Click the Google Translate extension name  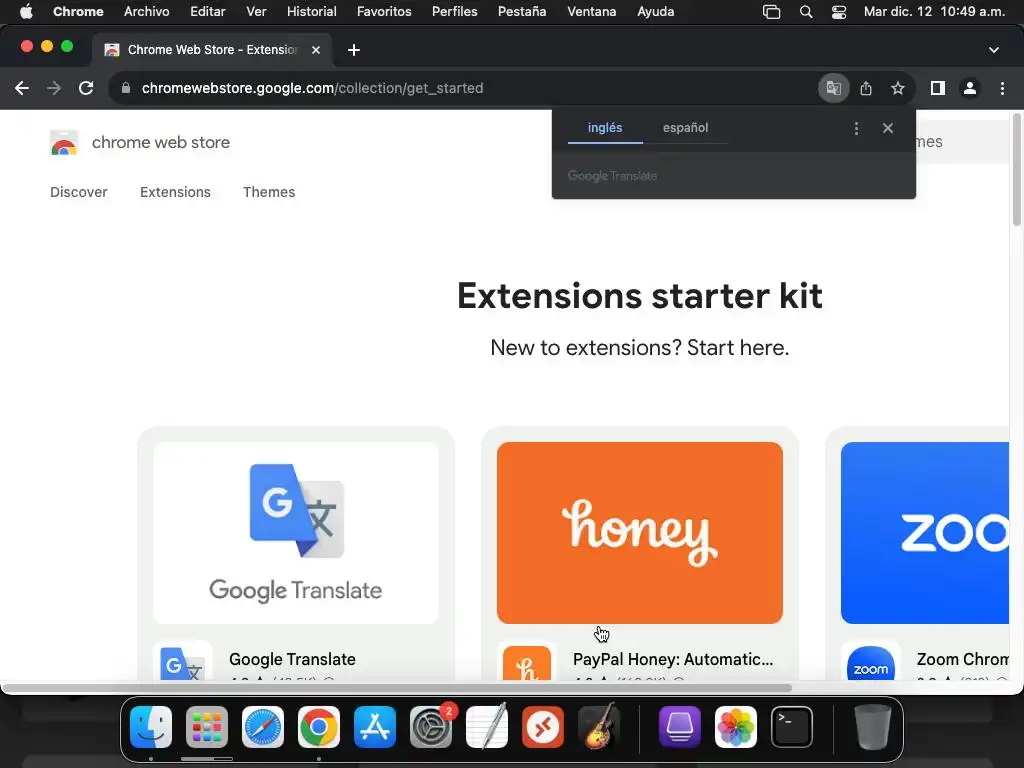pyautogui.click(x=292, y=660)
